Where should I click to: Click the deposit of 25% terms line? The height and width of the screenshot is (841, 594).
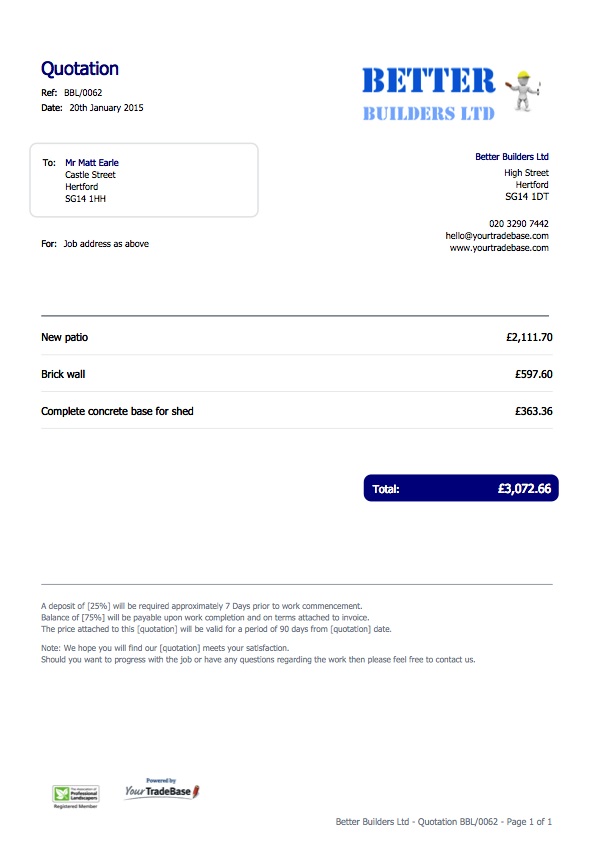[x=202, y=606]
